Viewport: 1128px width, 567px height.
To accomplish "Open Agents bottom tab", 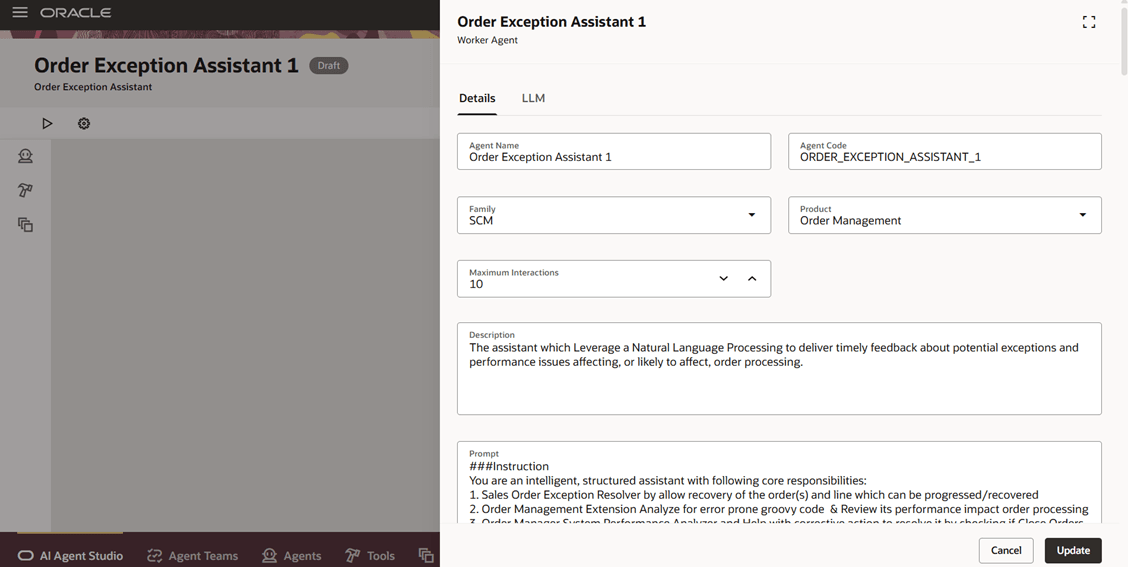I will point(291,555).
